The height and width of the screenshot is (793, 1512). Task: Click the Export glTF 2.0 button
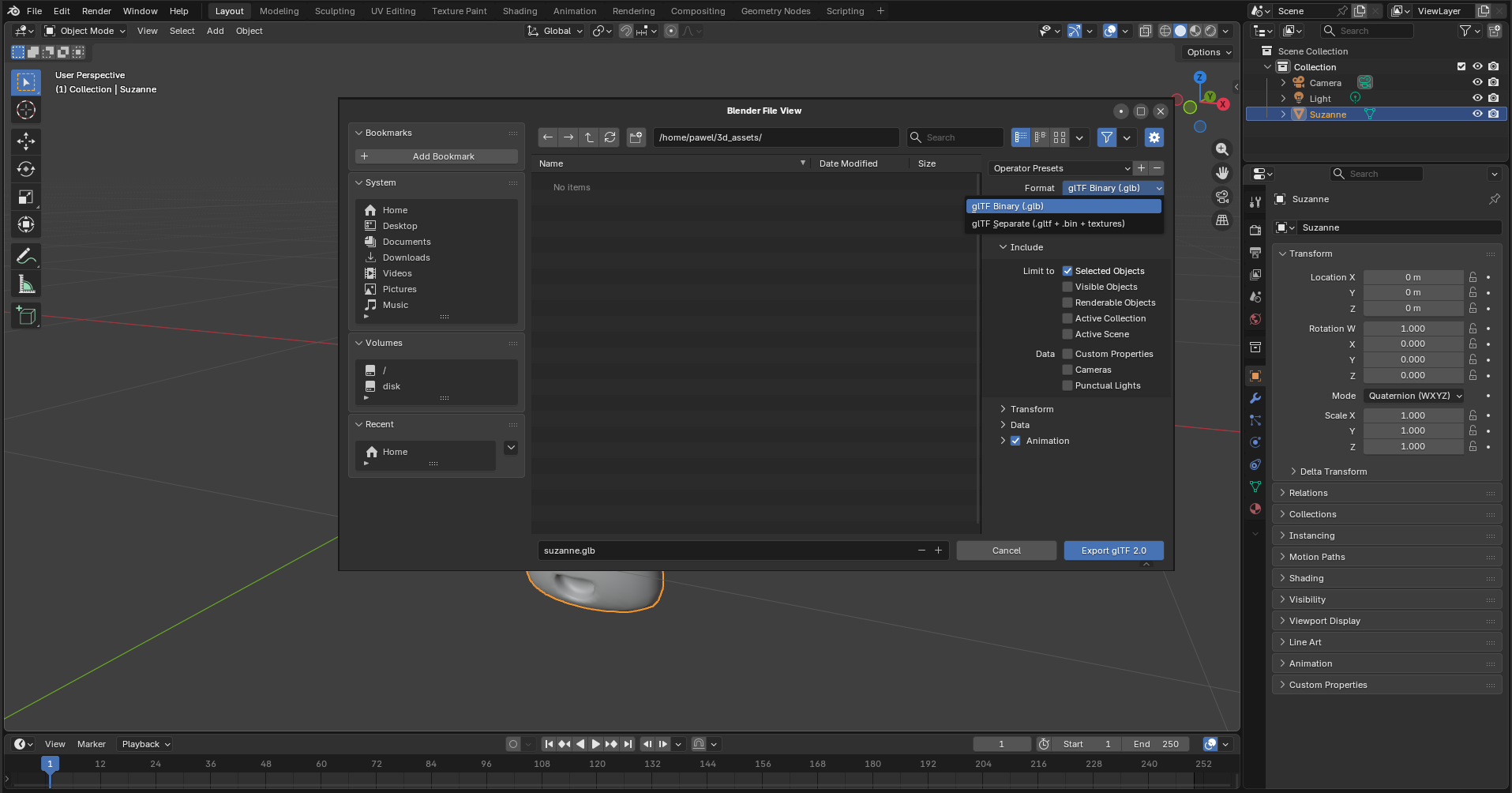point(1113,551)
